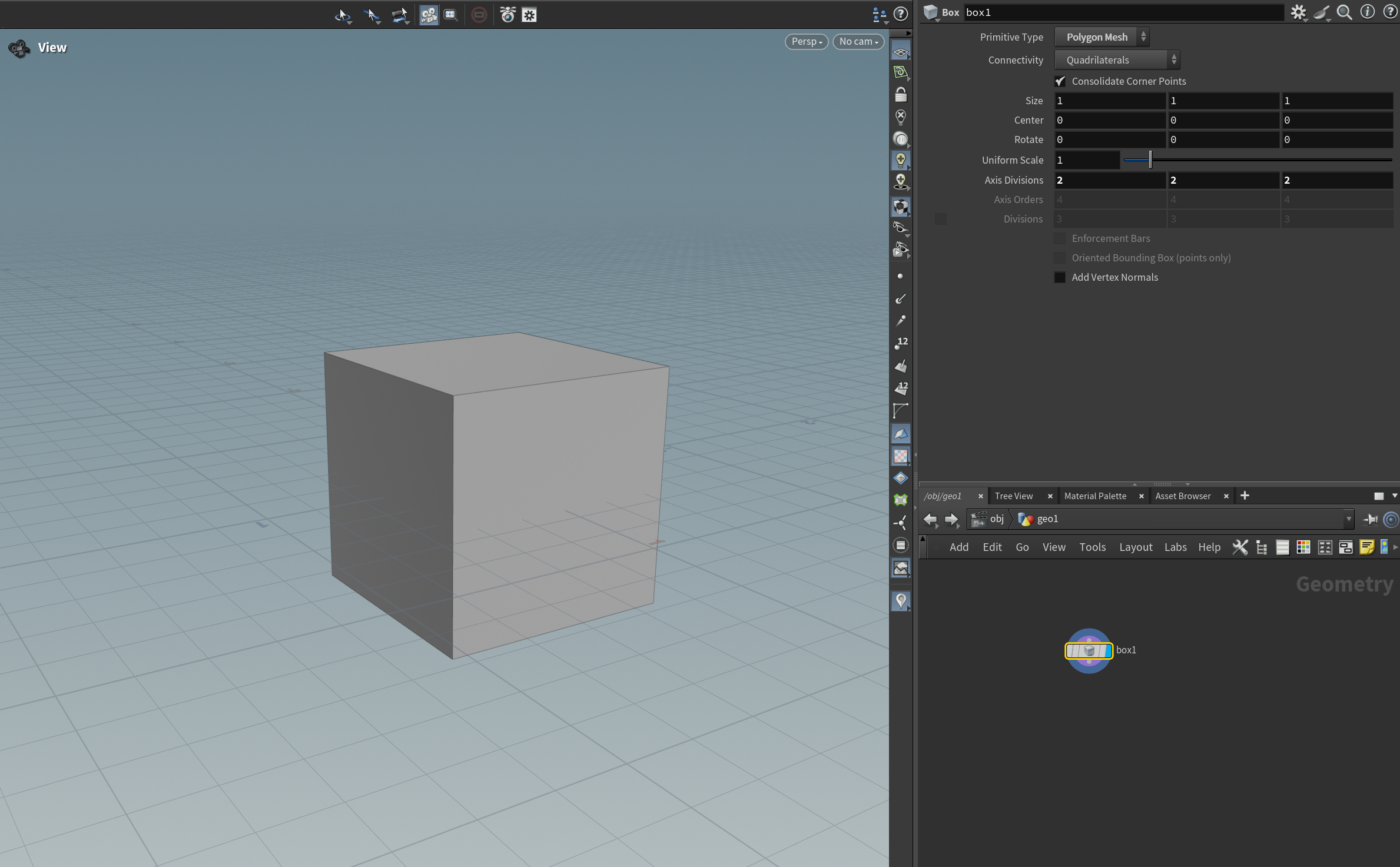The image size is (1400, 867).
Task: Click the No cam camera button
Action: click(x=858, y=42)
